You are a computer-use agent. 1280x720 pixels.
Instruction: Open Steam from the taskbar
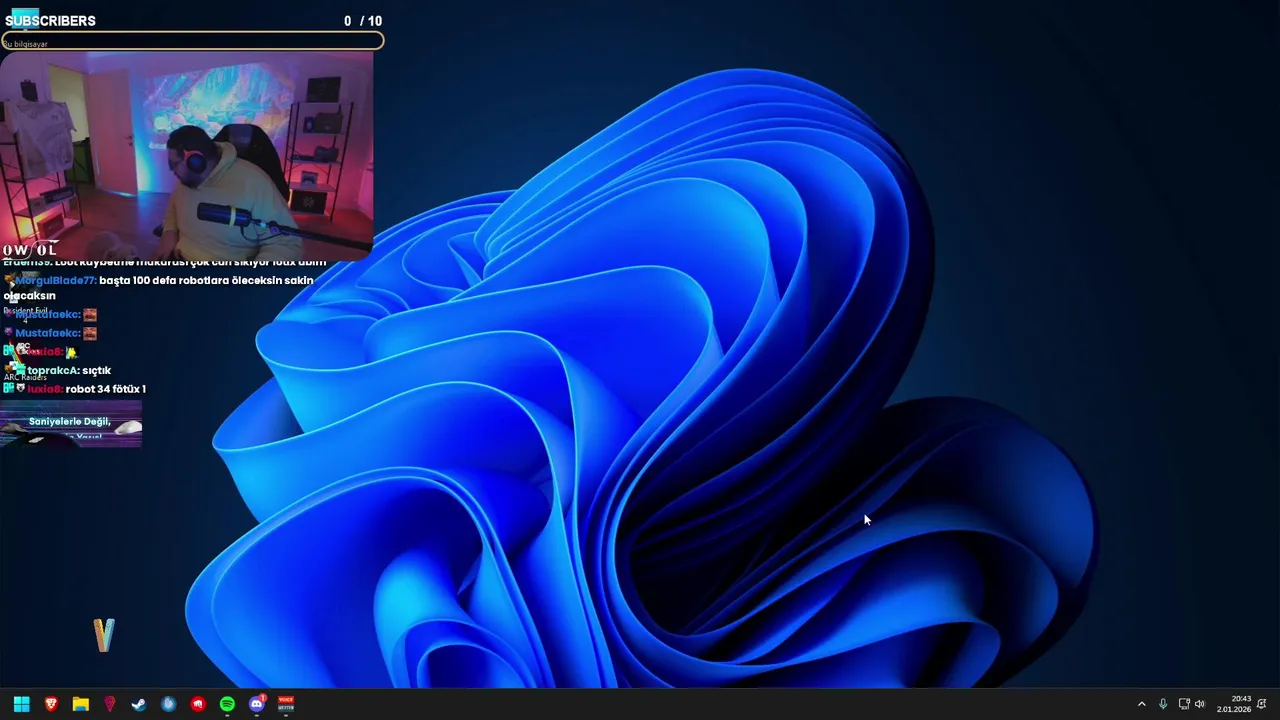tap(139, 704)
